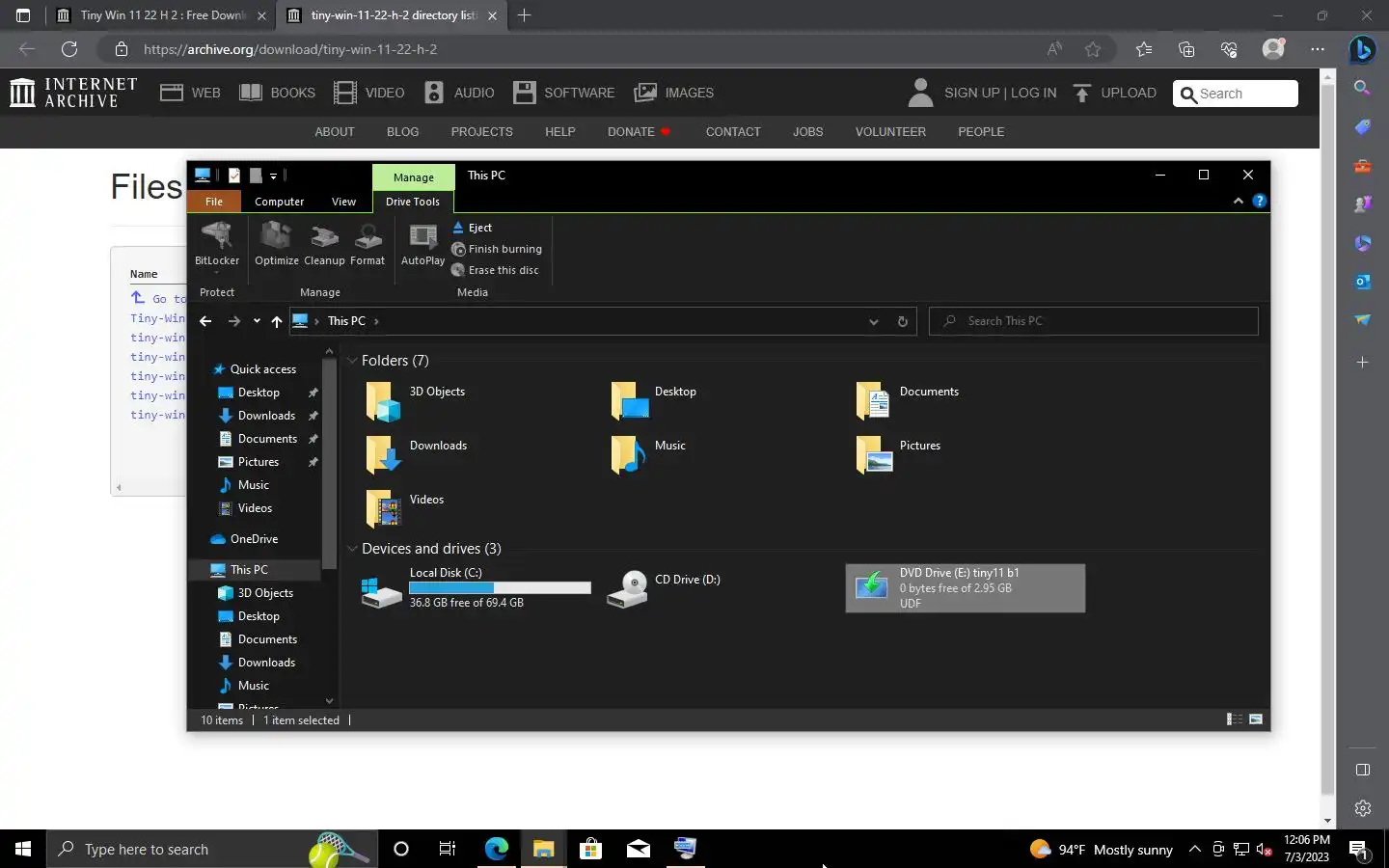Open Bing sidebar chat icon
The width and height of the screenshot is (1389, 868).
click(1362, 49)
